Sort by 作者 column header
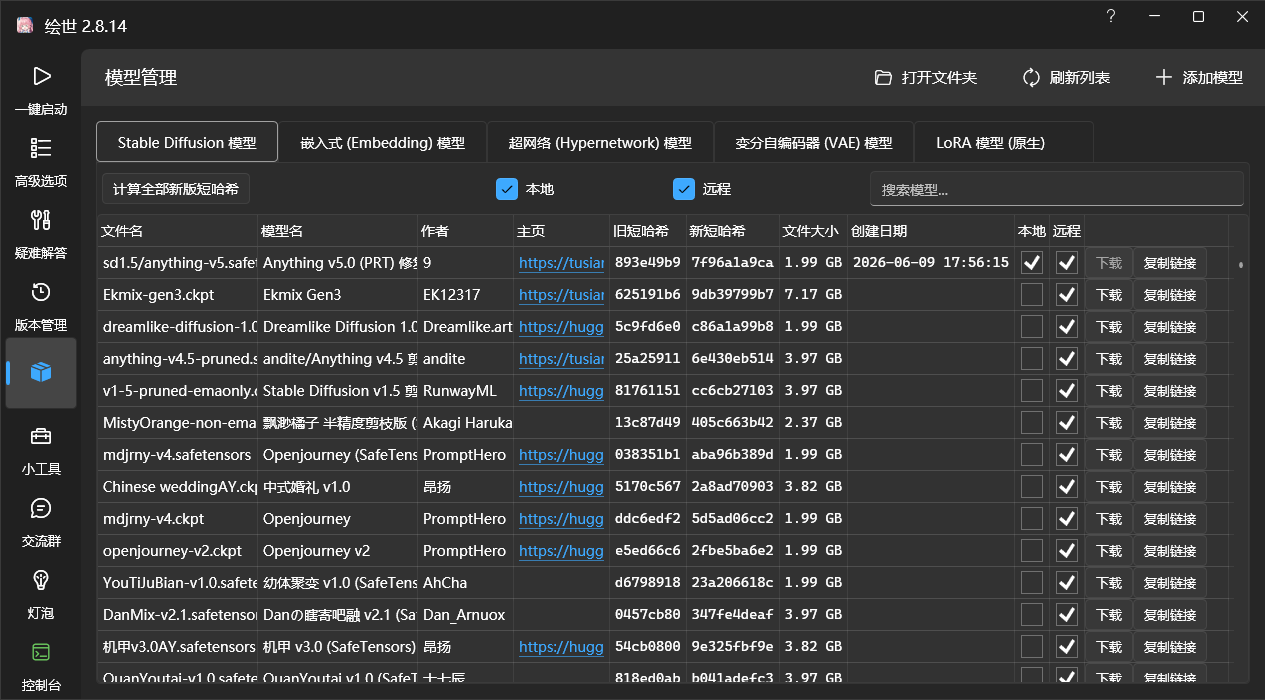The height and width of the screenshot is (700, 1265). click(x=465, y=231)
